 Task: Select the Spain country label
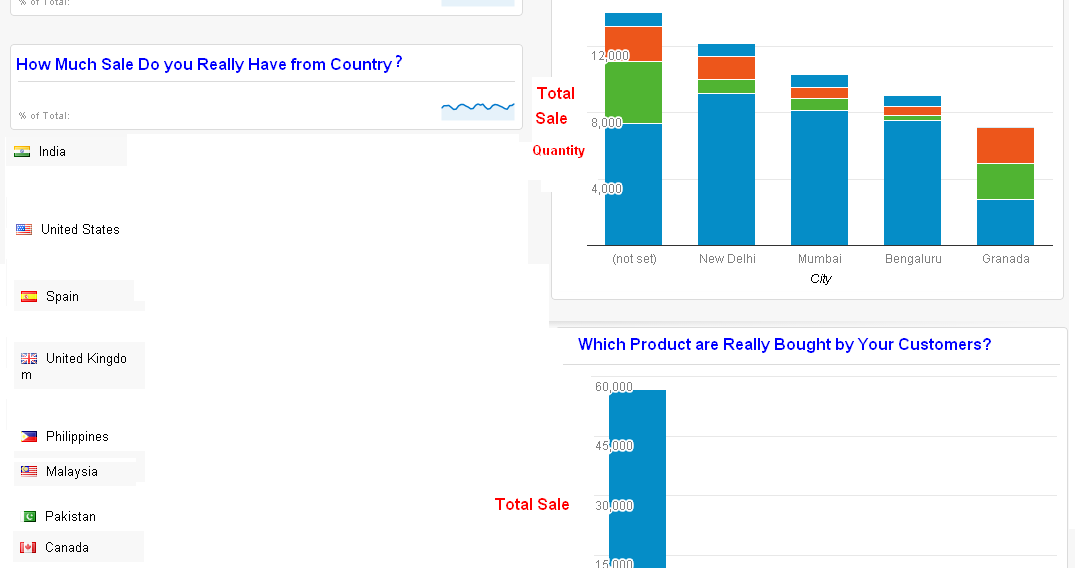click(x=62, y=297)
